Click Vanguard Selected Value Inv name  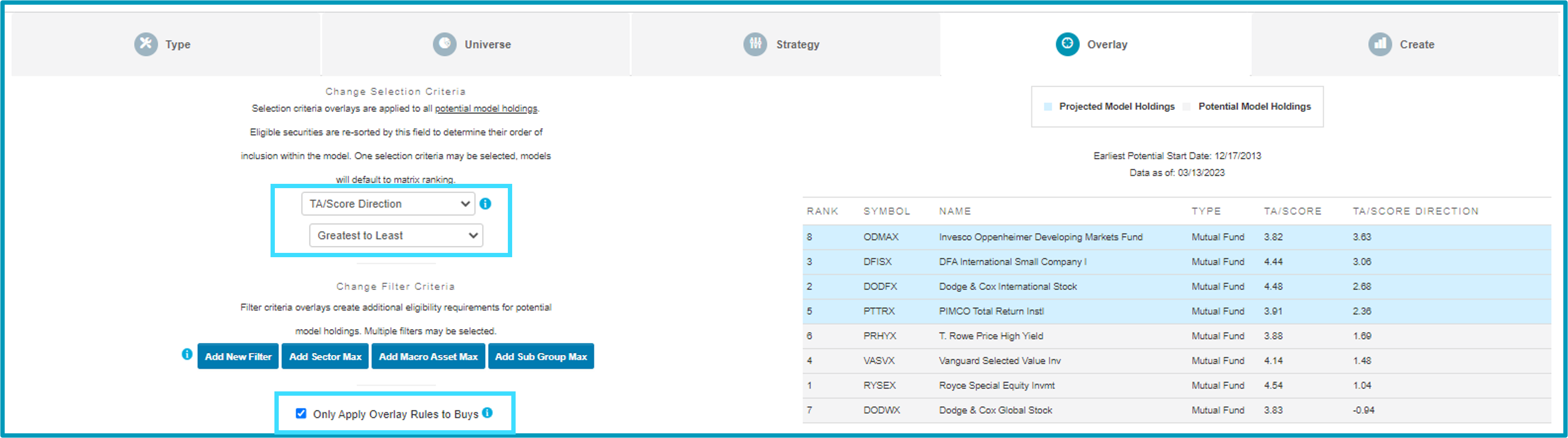click(x=1000, y=361)
